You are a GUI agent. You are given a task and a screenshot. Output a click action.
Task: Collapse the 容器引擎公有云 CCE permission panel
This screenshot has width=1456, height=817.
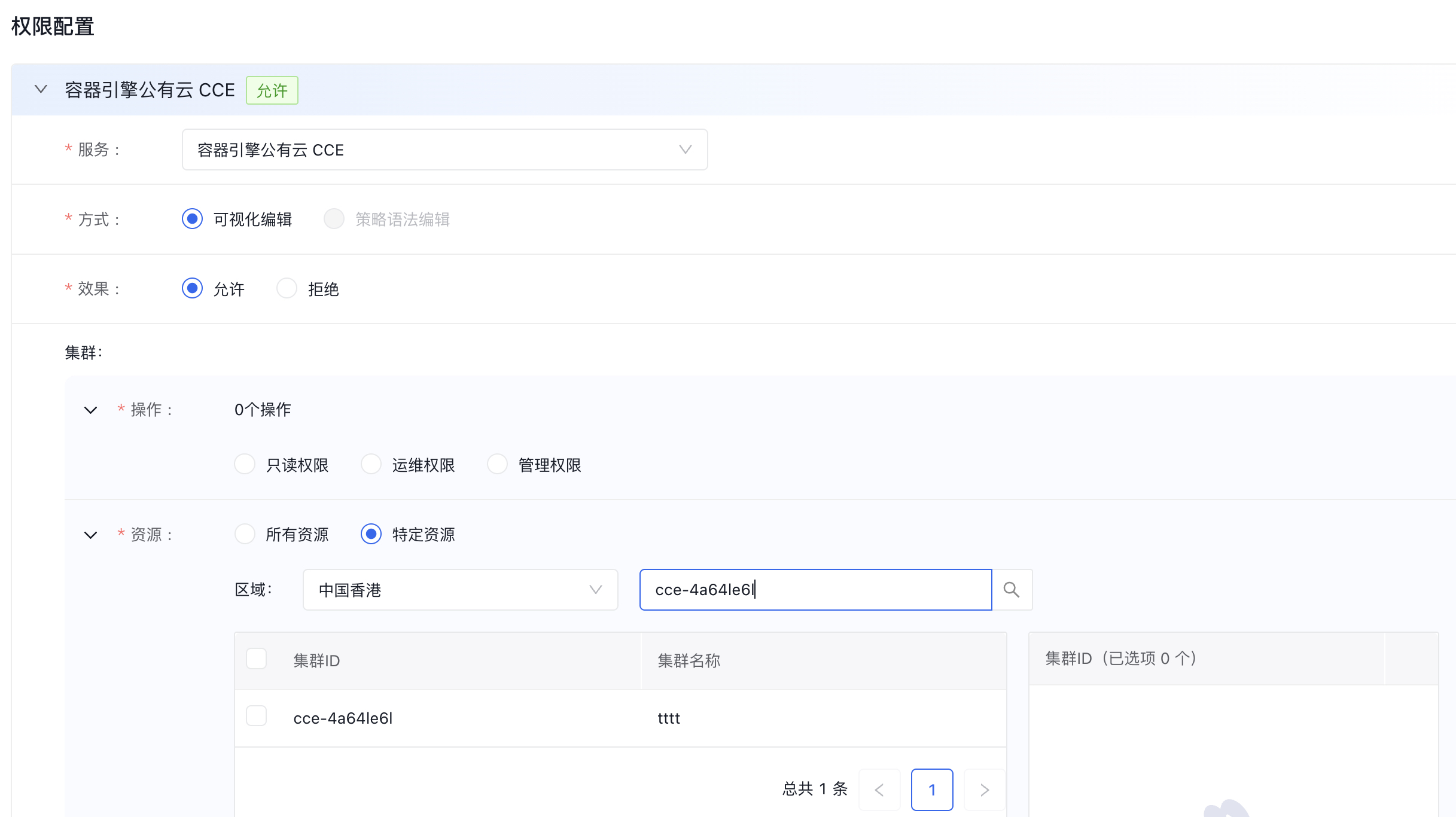[x=41, y=90]
